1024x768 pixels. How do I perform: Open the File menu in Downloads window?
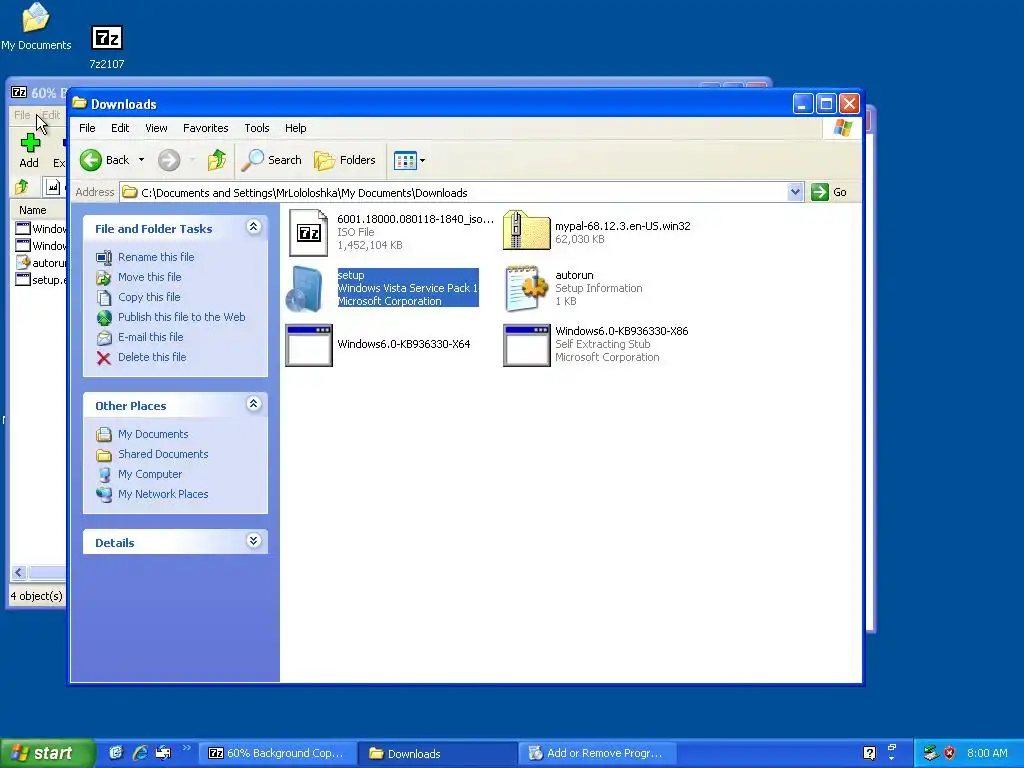click(x=87, y=128)
